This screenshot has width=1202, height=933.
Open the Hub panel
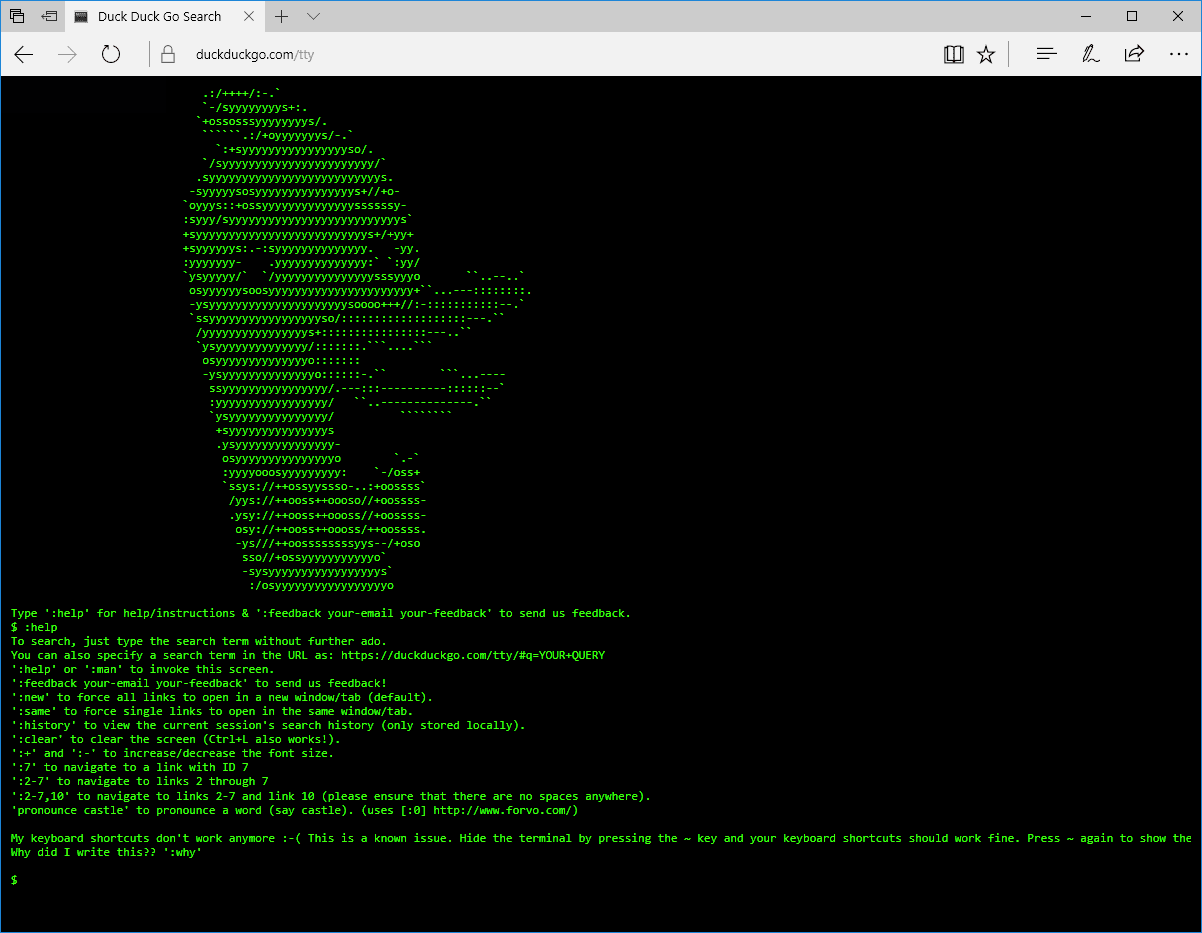[1046, 55]
